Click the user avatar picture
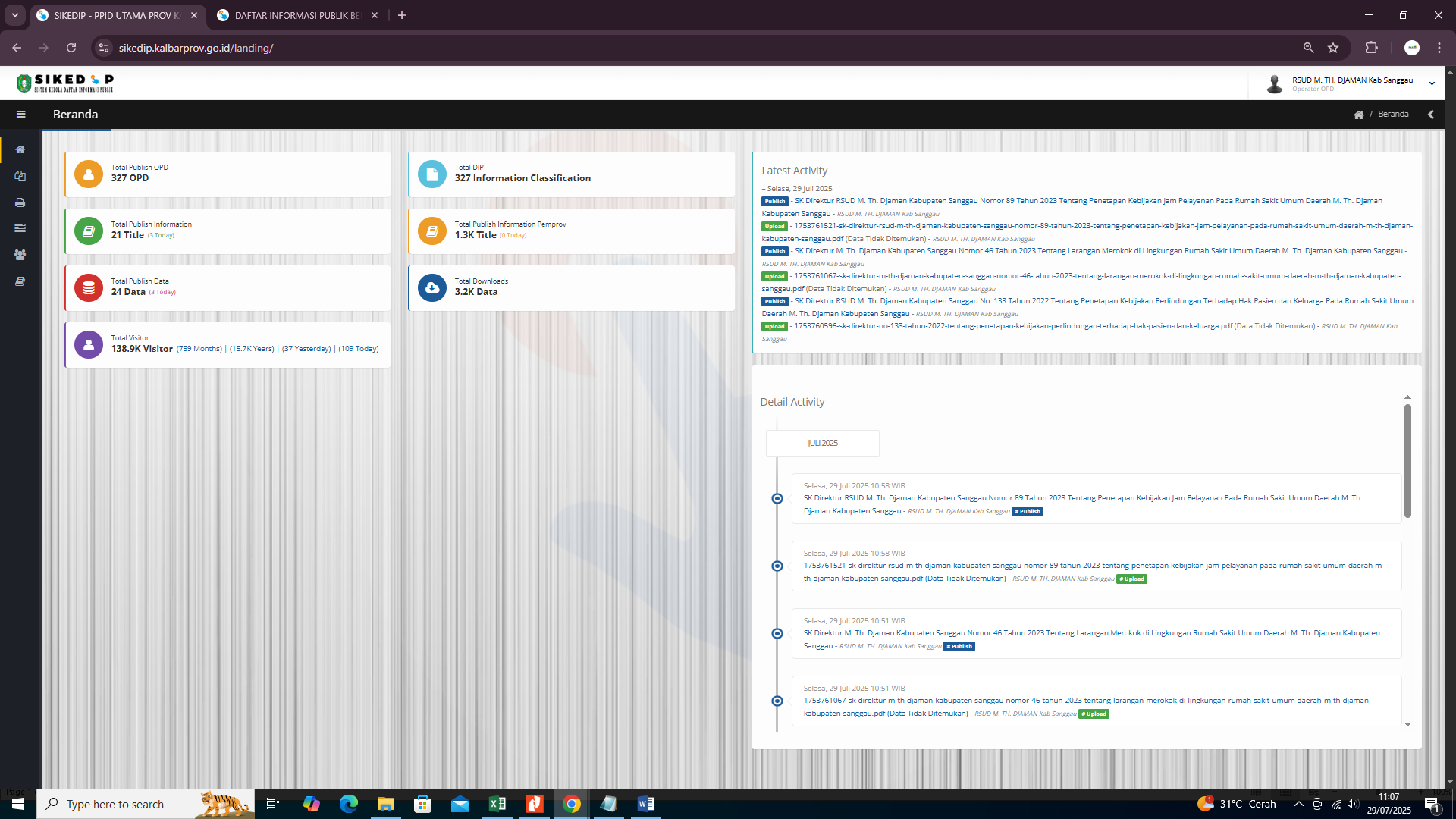 (x=1275, y=83)
